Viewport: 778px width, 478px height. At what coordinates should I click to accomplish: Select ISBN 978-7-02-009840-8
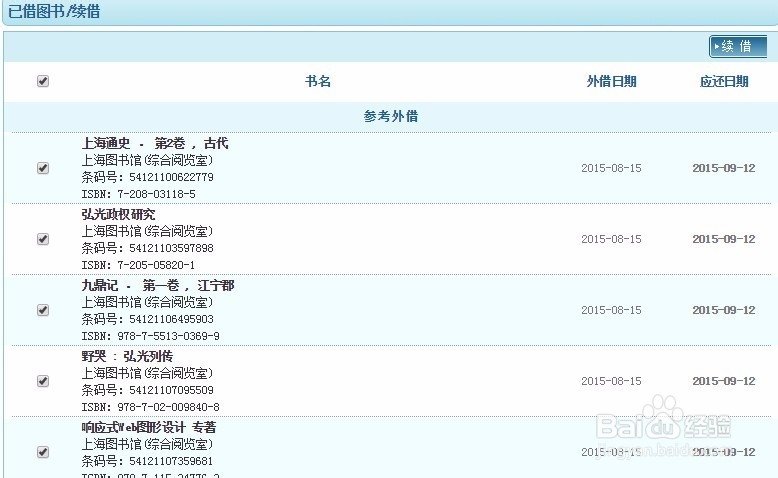(x=168, y=407)
